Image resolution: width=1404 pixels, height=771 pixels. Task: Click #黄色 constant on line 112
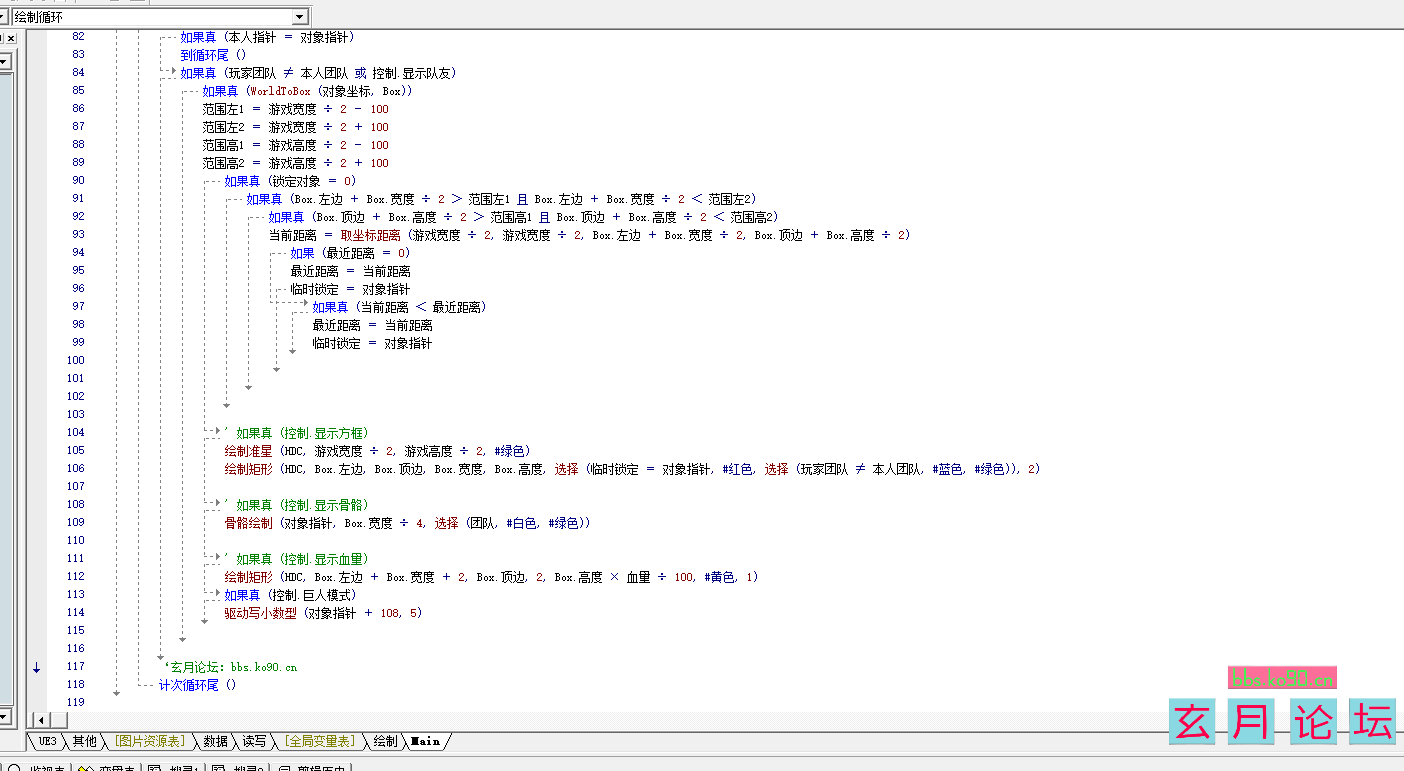[719, 577]
